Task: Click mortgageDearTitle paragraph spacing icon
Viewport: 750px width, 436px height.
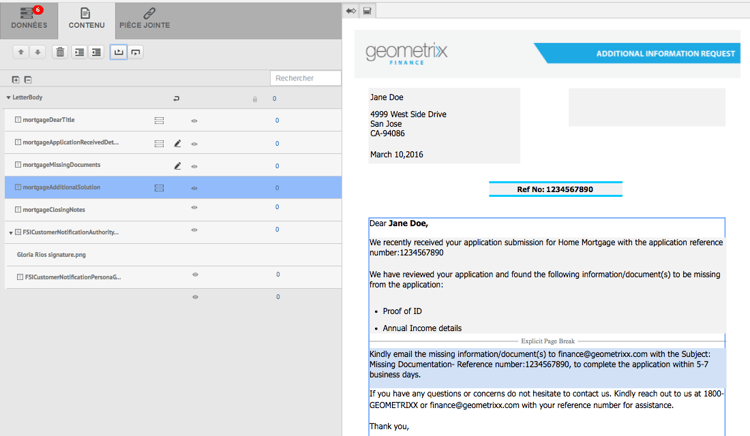Action: point(159,120)
